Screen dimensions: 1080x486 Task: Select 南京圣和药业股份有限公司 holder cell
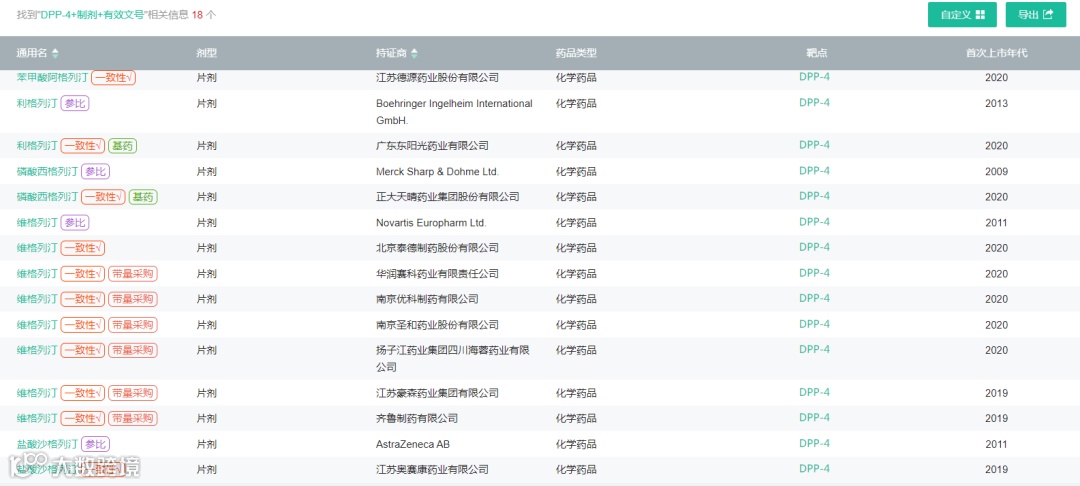pyautogui.click(x=437, y=324)
